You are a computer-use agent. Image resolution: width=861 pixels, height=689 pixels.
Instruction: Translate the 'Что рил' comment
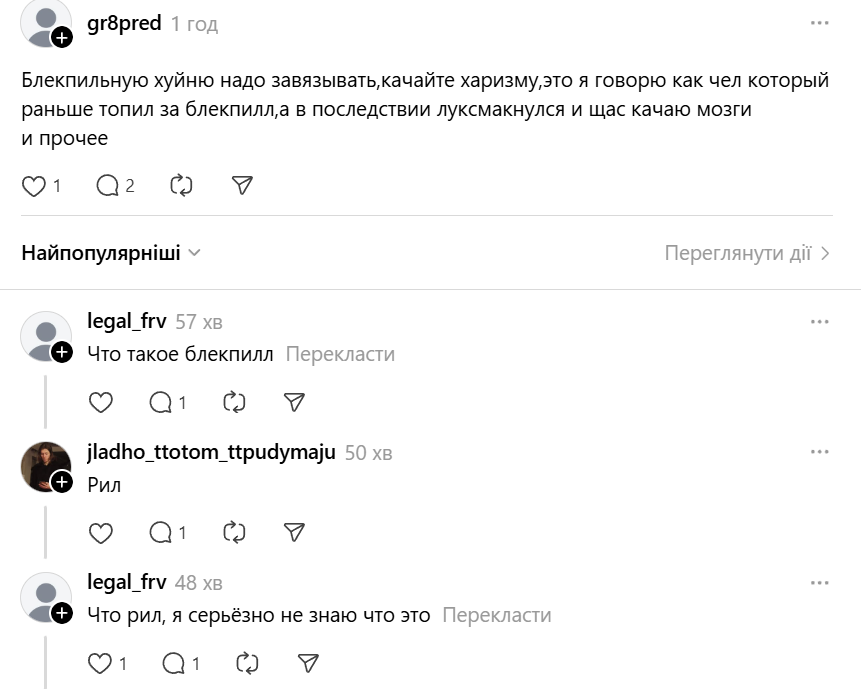click(496, 615)
